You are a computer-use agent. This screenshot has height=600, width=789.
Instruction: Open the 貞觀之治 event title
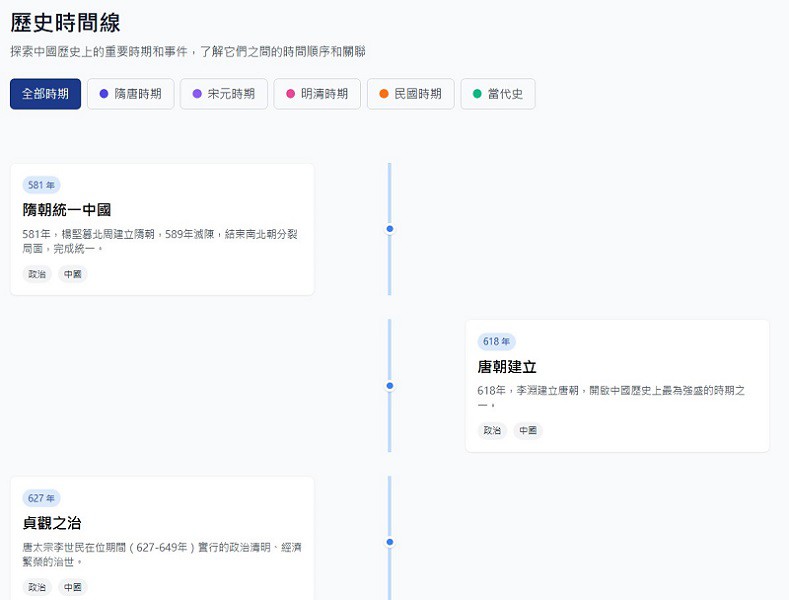52,523
